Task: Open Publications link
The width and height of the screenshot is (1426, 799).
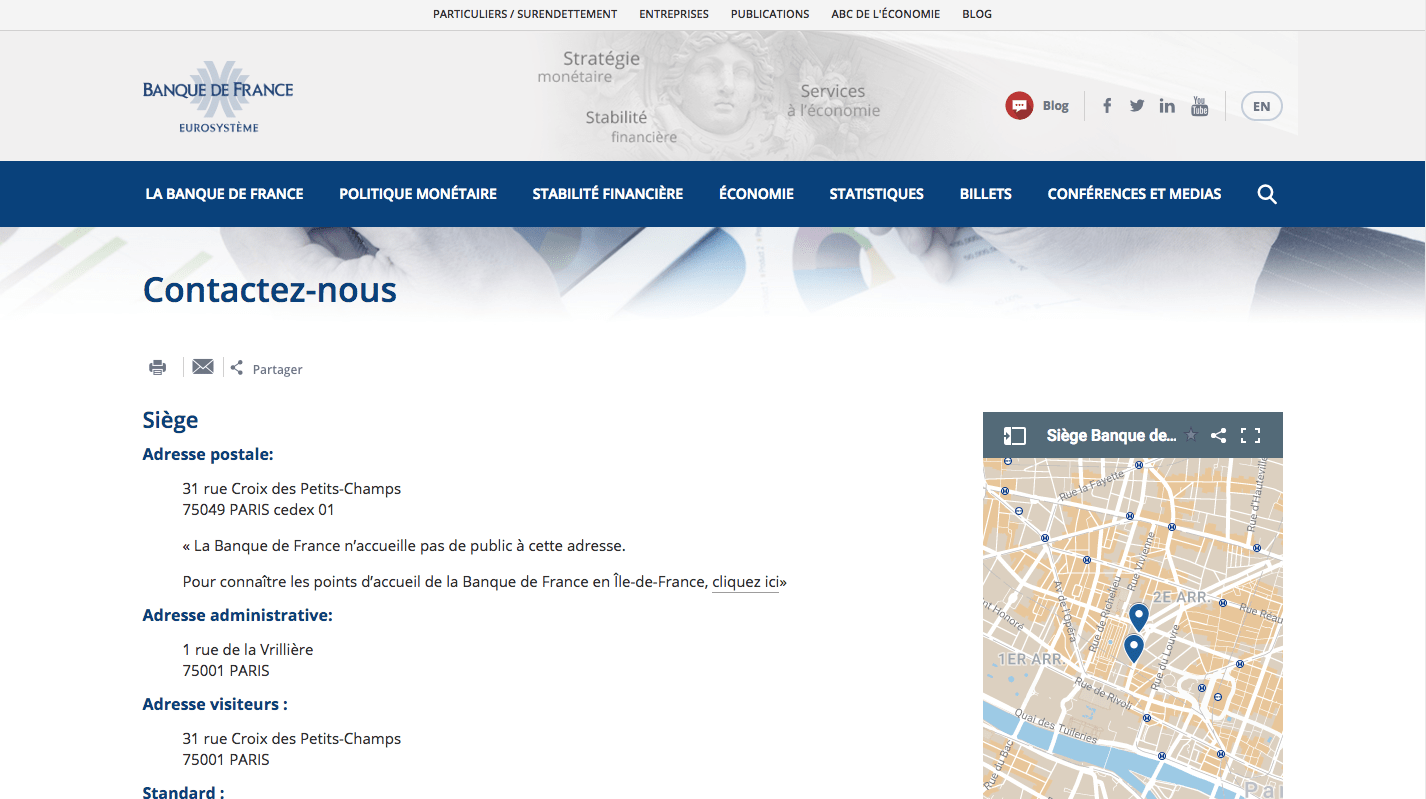Action: 770,14
